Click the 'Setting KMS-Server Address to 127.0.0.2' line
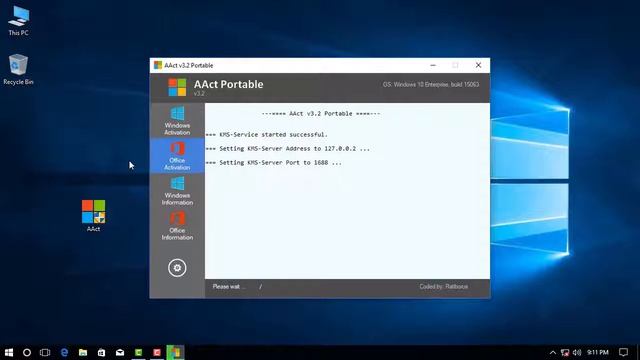This screenshot has height=360, width=640. click(287, 149)
